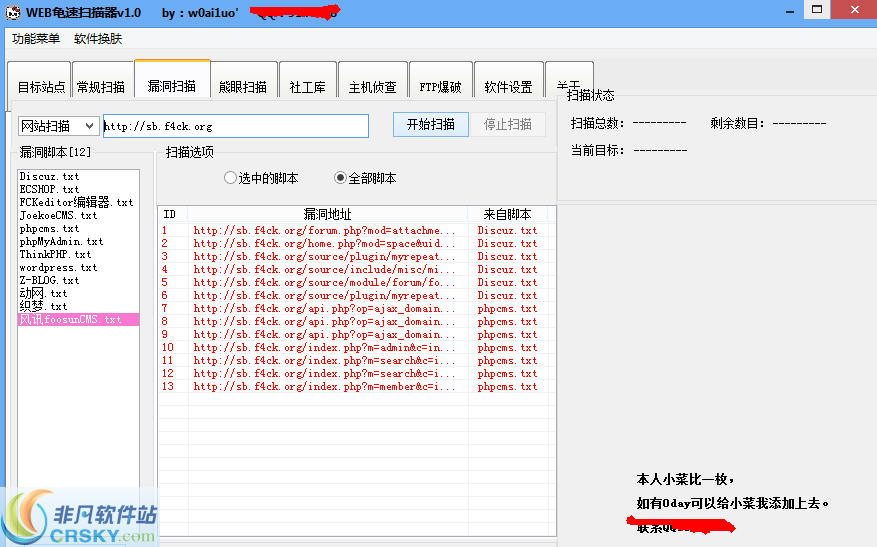Image resolution: width=877 pixels, height=547 pixels.
Task: Select result row 2 home.php?mod=space URL
Action: 324,243
